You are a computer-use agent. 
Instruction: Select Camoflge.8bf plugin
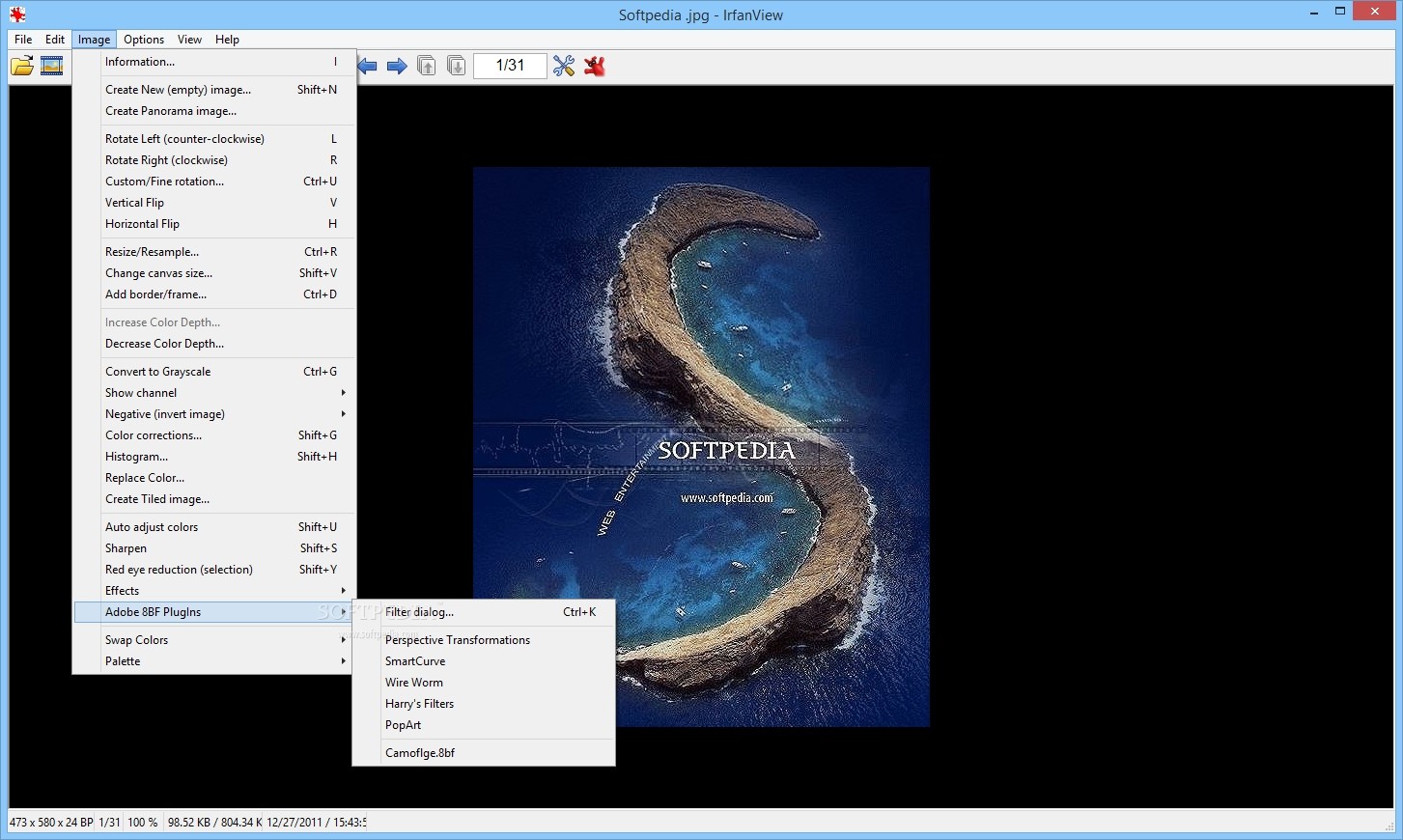[484, 753]
